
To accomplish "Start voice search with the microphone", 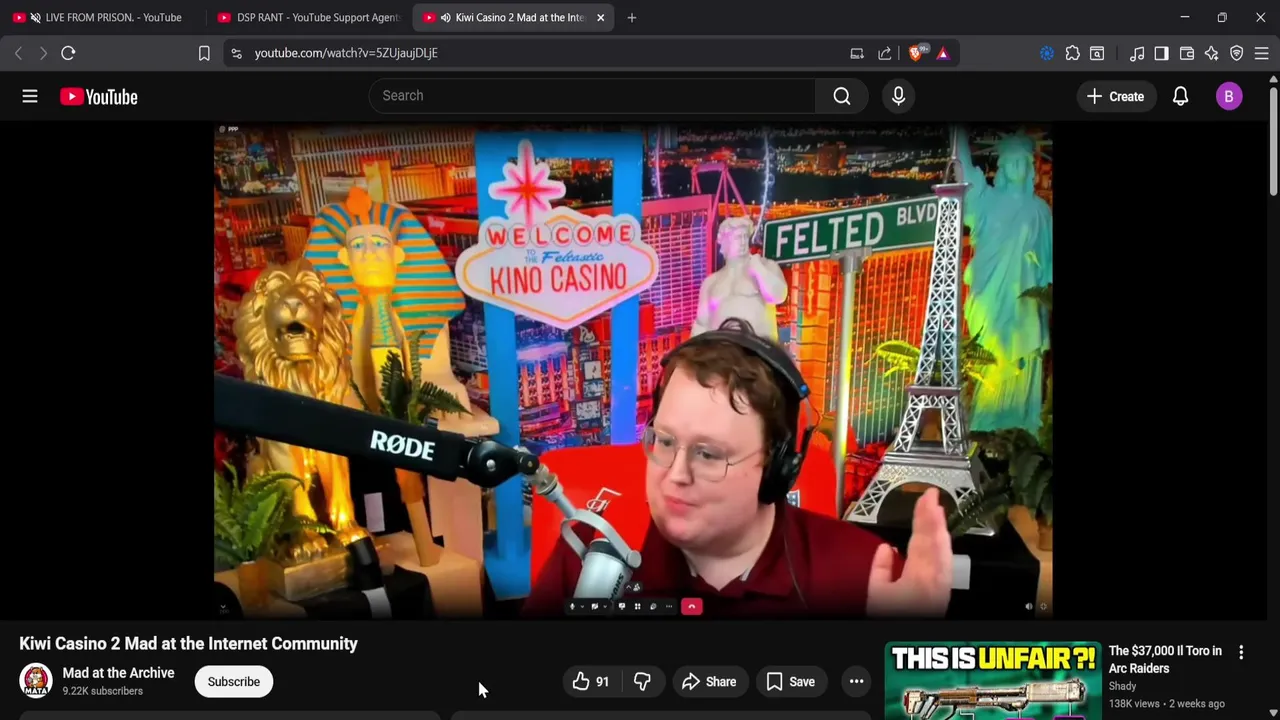I will [x=898, y=96].
